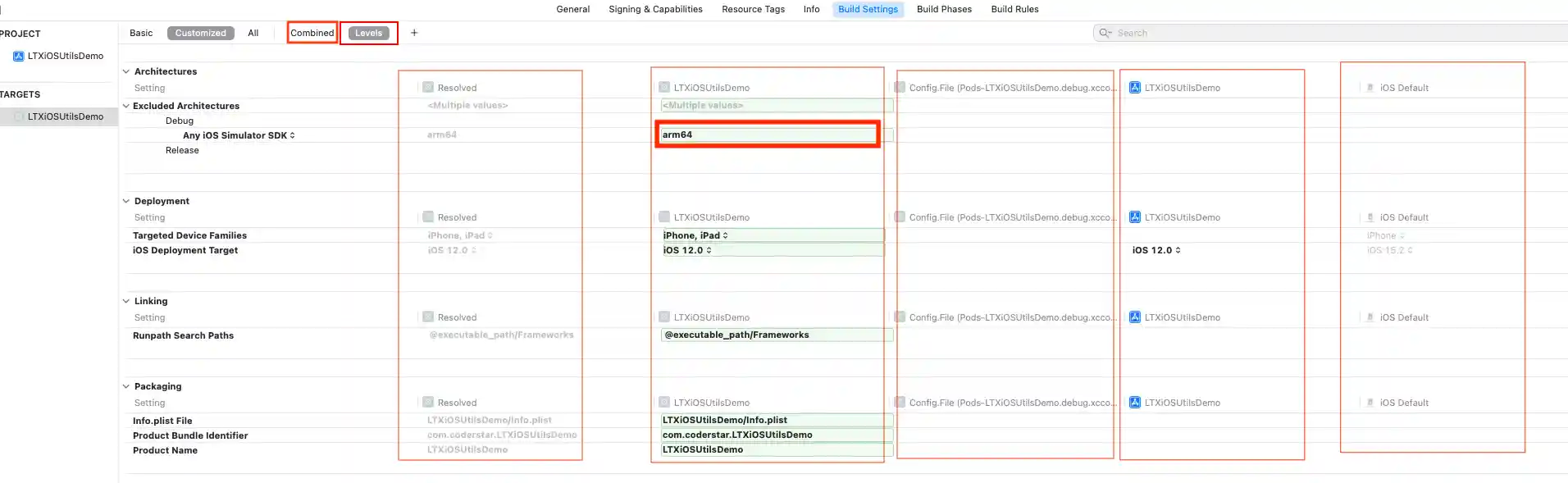Click the arm64 excluded architecture field
1568x483 pixels.
point(767,134)
